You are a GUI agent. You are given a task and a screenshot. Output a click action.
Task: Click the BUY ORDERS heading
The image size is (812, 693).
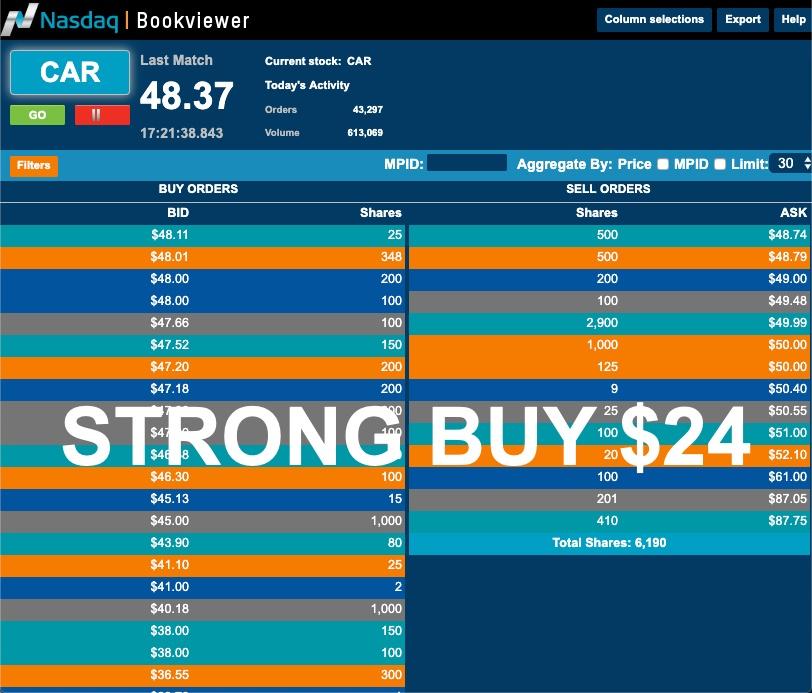coord(198,189)
